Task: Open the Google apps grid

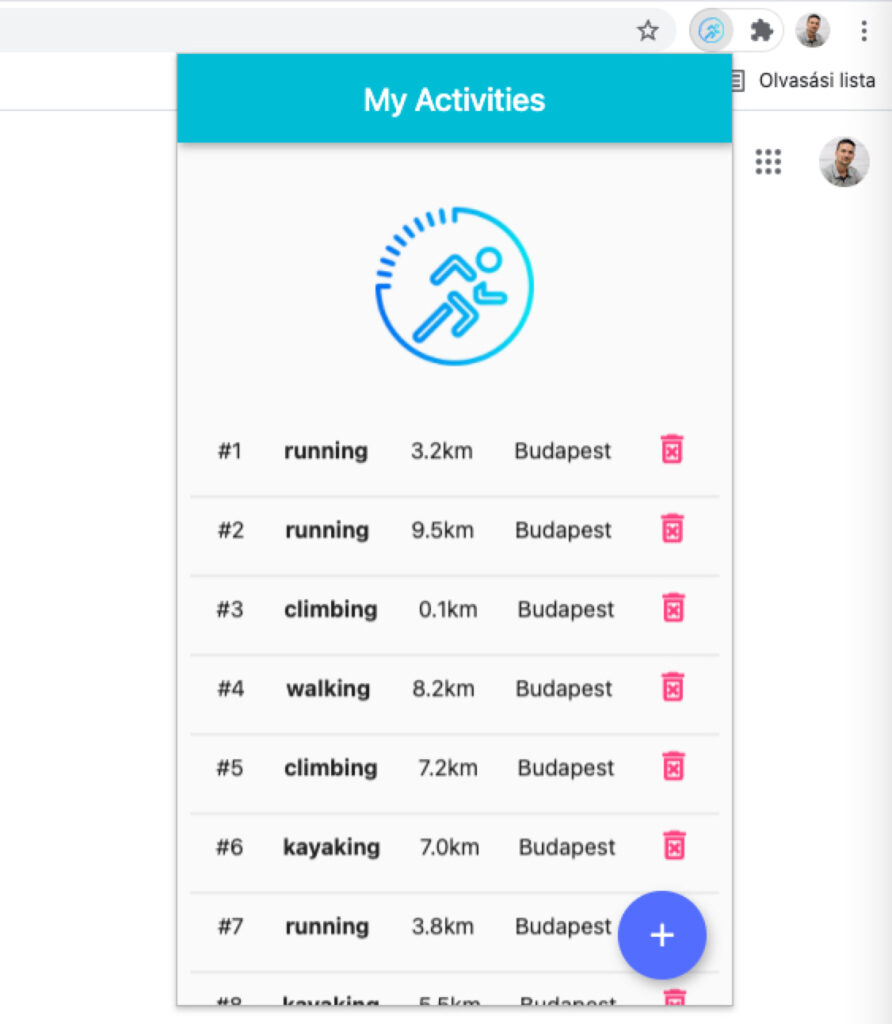Action: (x=767, y=162)
